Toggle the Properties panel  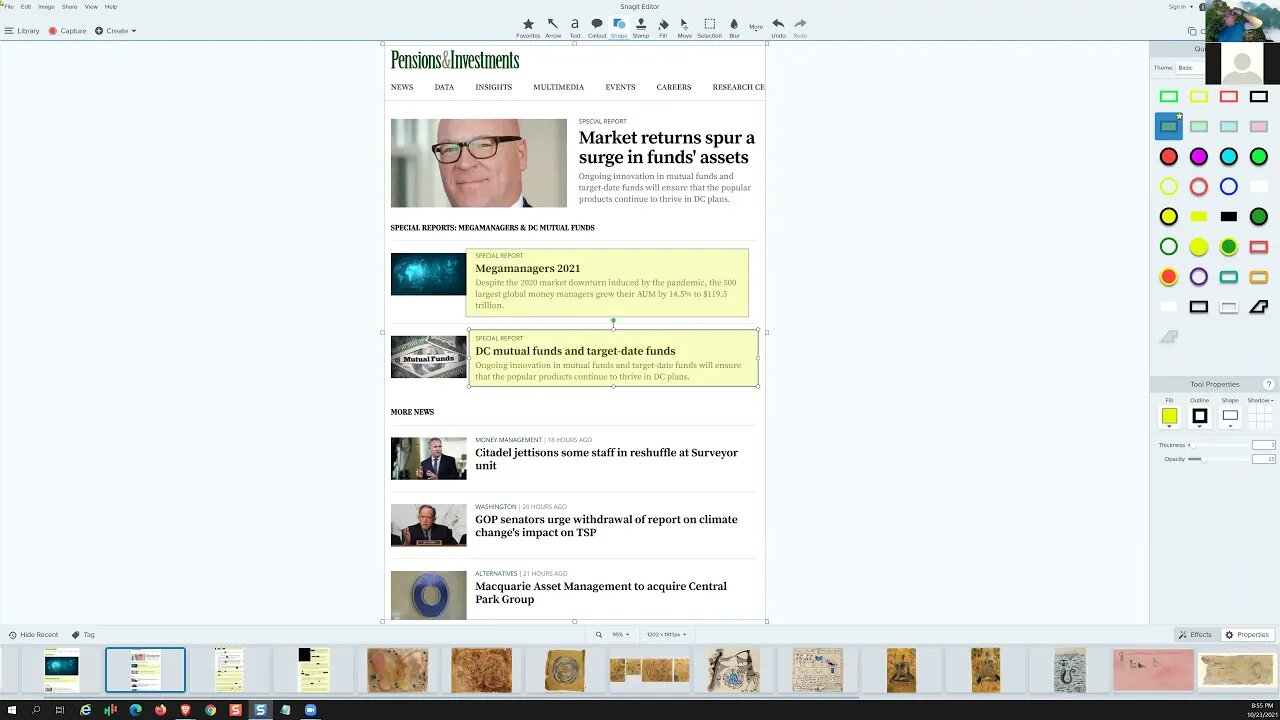click(1247, 634)
